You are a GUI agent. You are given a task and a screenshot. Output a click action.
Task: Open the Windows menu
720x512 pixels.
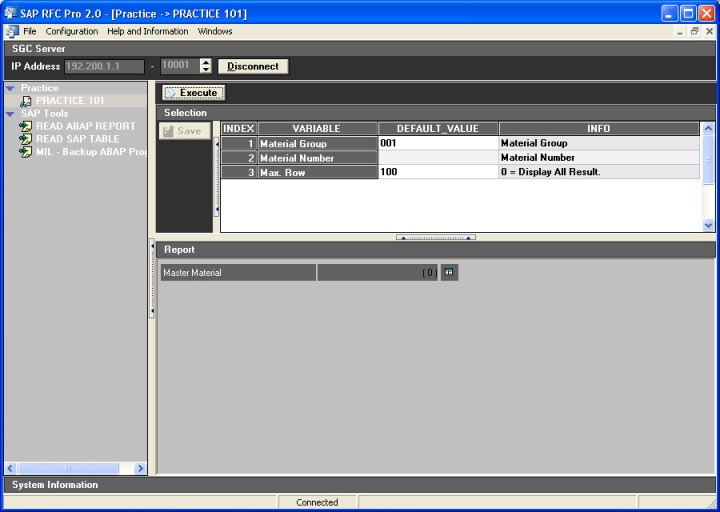pos(215,31)
